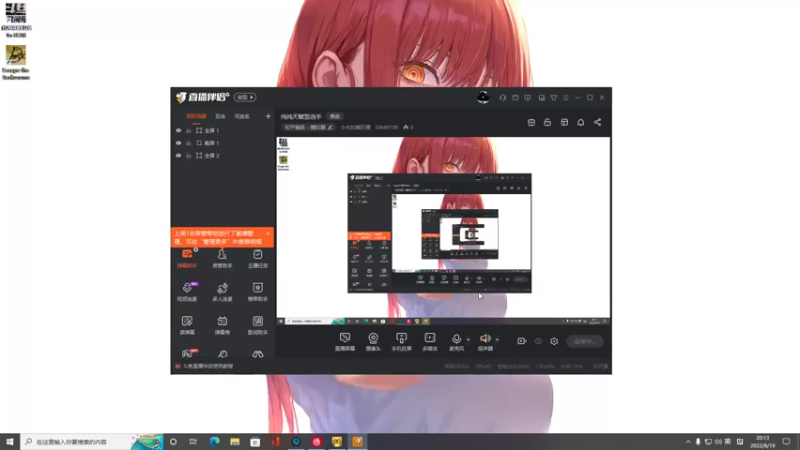Screen dimensions: 800x450
Task: Open Microsoft Edge from taskbar
Action: pyautogui.click(x=214, y=442)
